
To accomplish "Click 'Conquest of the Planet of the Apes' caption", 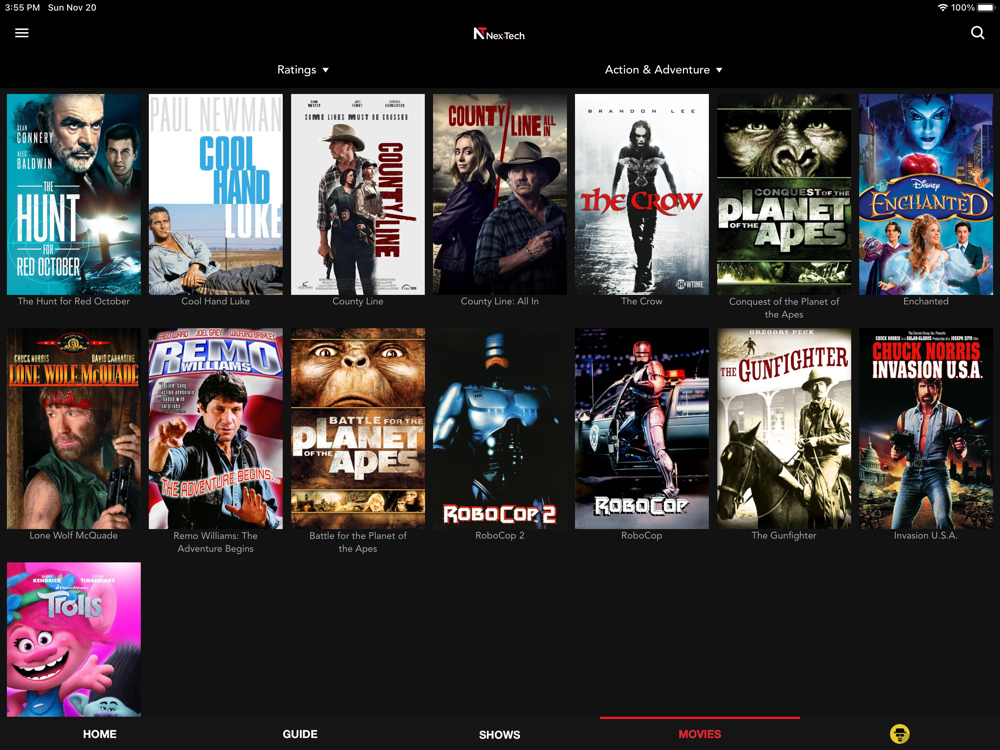I will (x=784, y=308).
